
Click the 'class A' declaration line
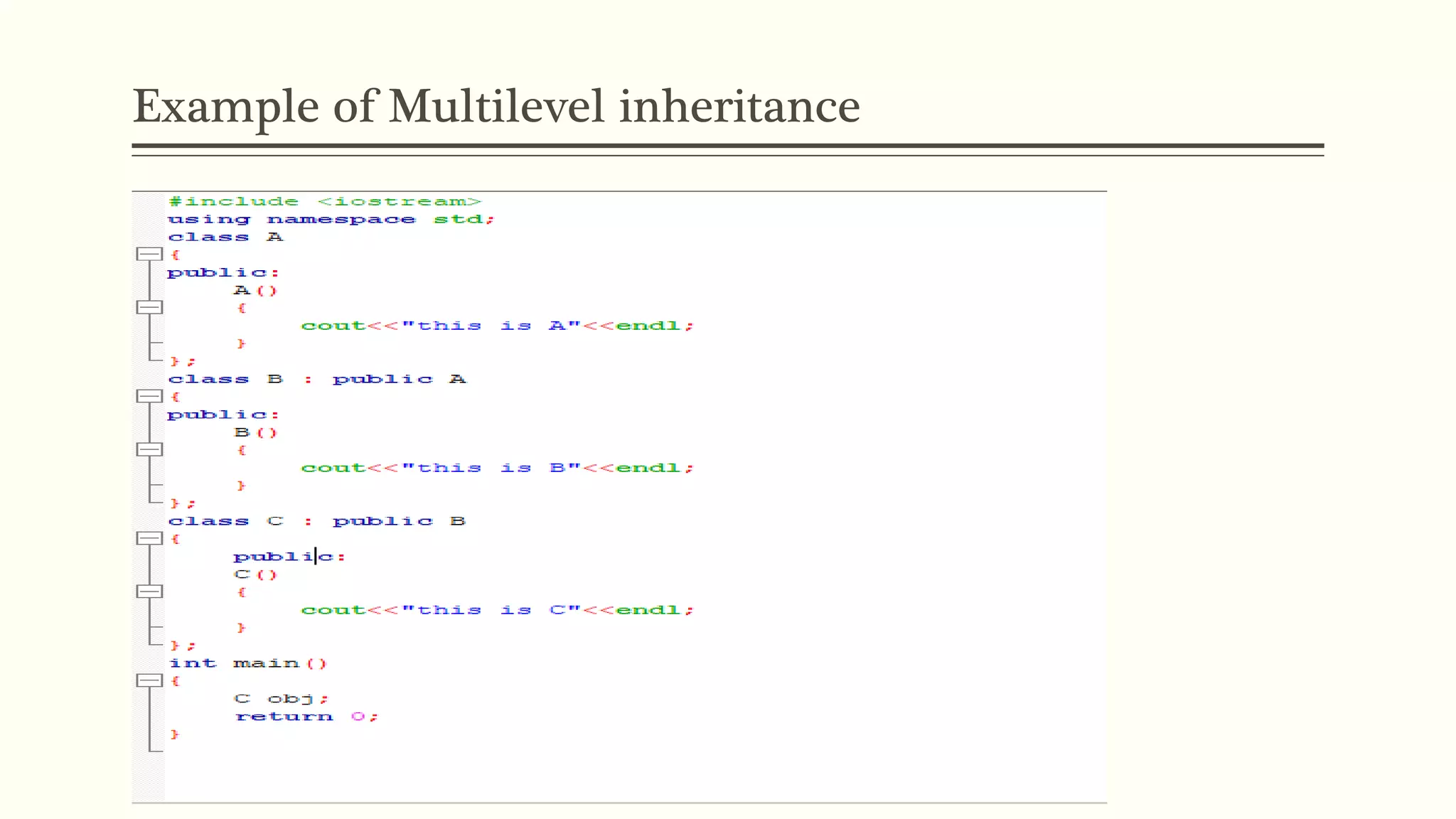225,237
